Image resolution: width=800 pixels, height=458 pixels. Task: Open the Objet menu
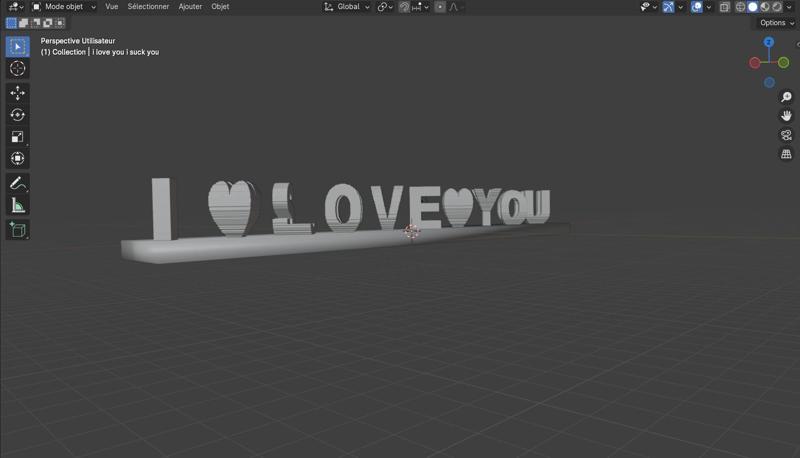220,7
